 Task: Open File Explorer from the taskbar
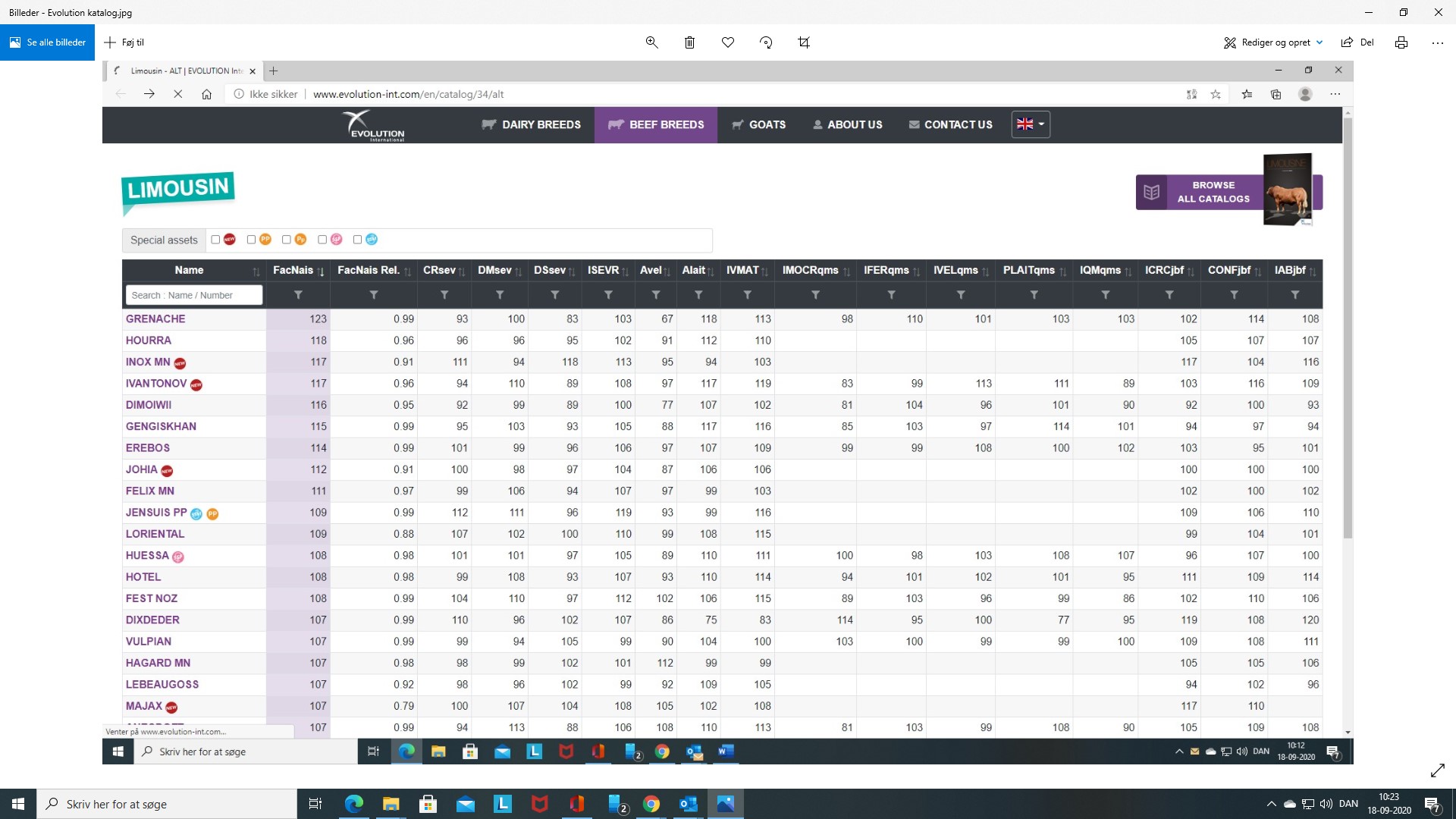coord(391,804)
